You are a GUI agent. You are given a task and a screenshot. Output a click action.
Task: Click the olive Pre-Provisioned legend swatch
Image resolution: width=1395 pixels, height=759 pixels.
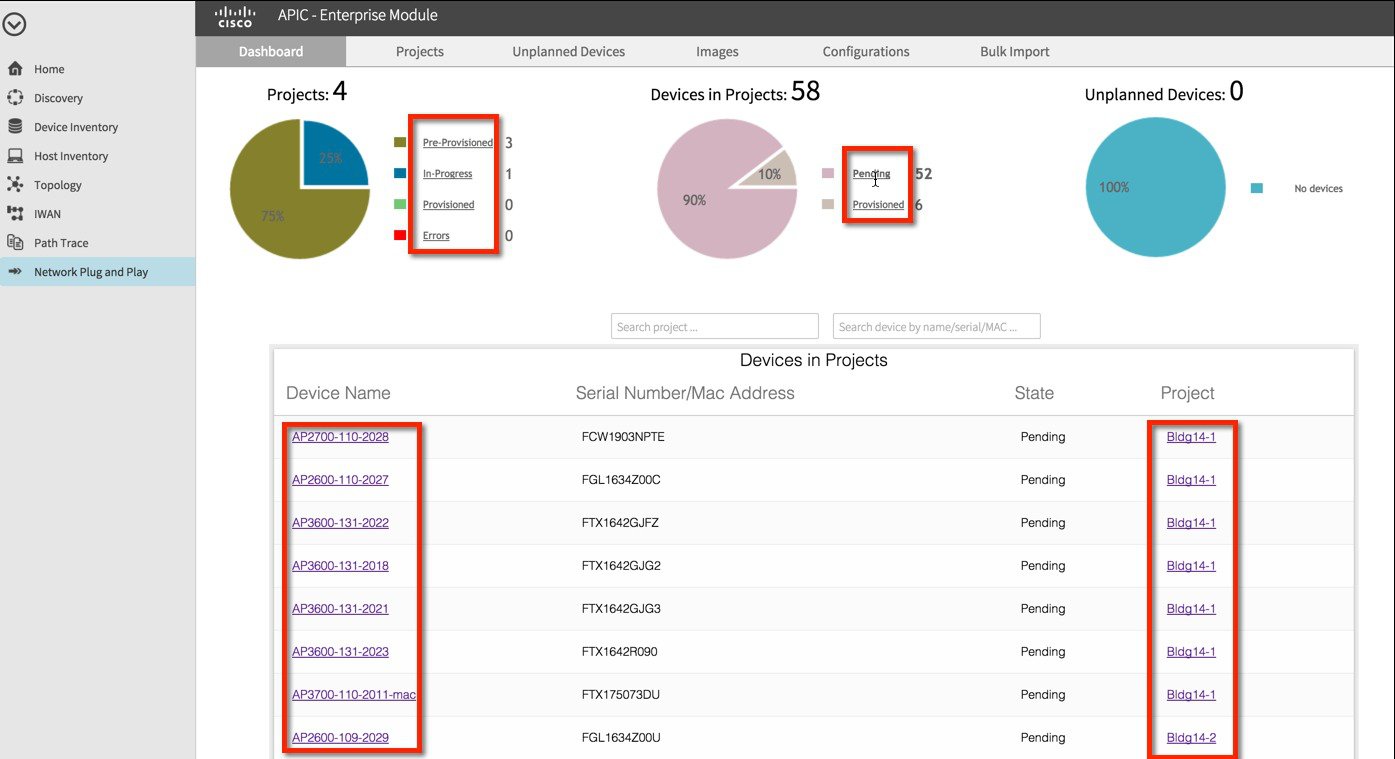[400, 143]
